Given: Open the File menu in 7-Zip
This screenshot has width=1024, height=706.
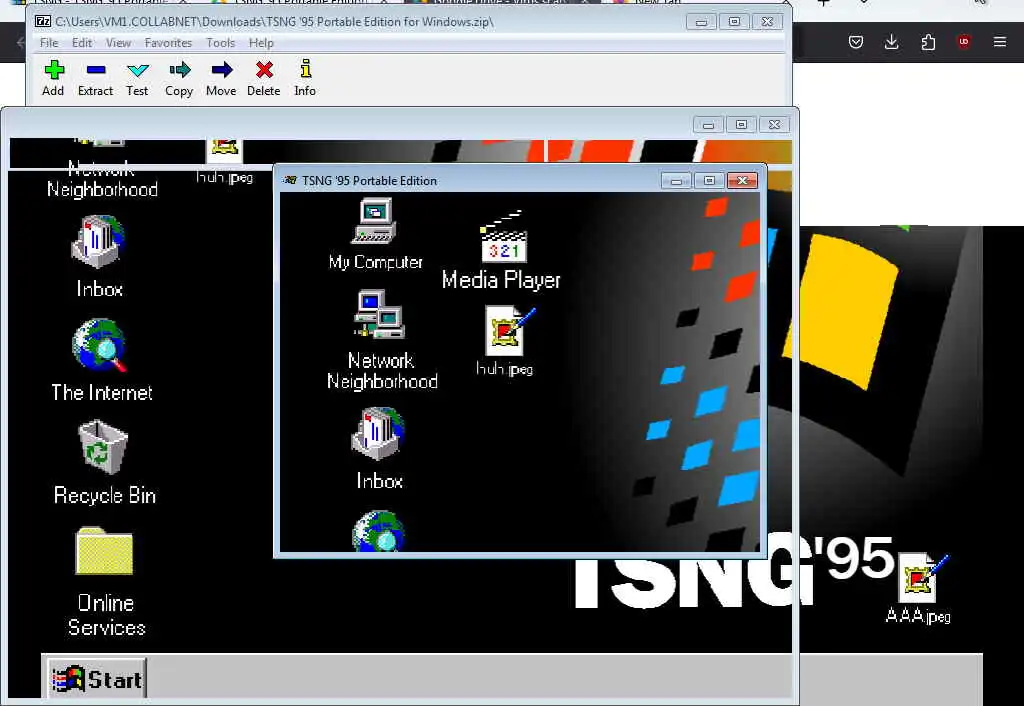Looking at the screenshot, I should point(49,43).
